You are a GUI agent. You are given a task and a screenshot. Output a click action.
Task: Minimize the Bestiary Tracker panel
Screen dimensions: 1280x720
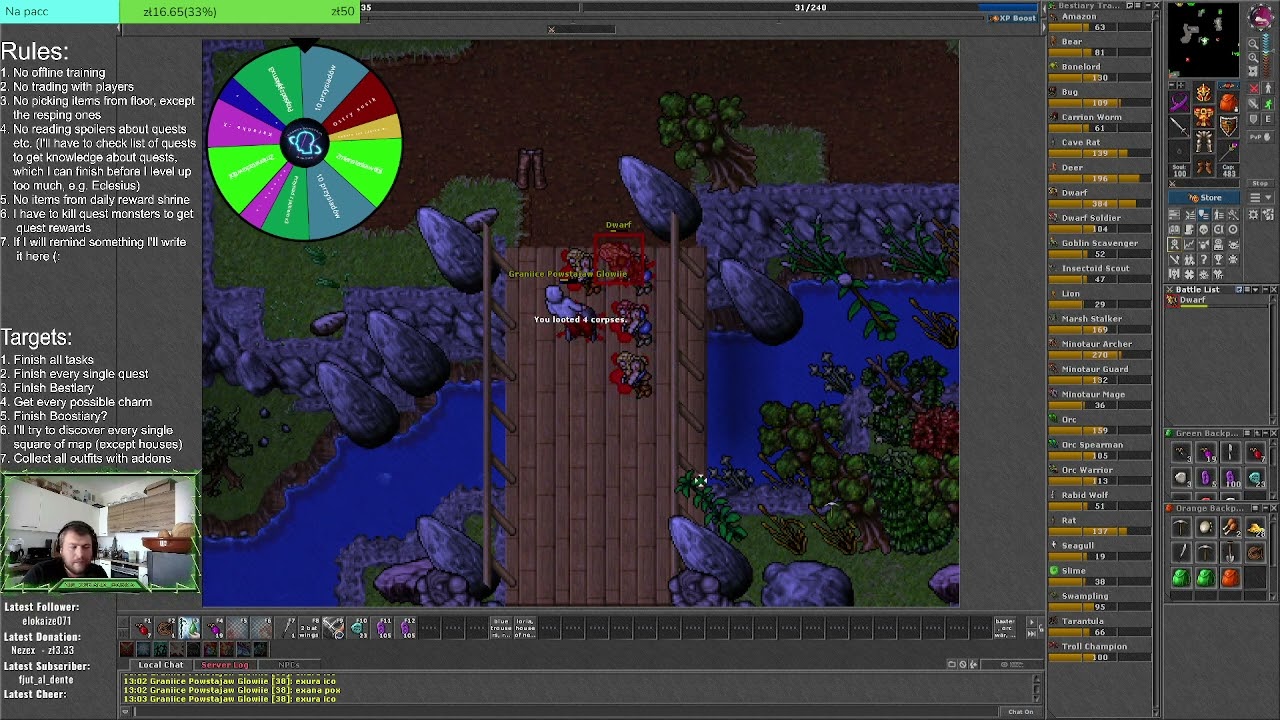(1146, 6)
